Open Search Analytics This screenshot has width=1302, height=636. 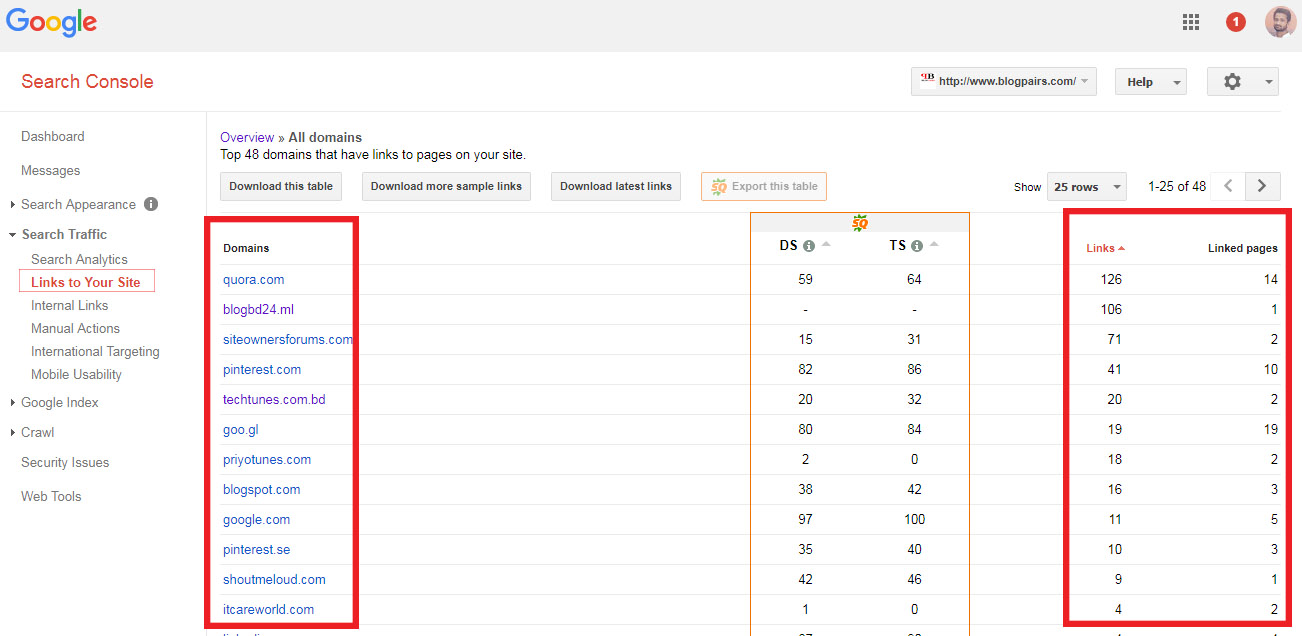79,259
